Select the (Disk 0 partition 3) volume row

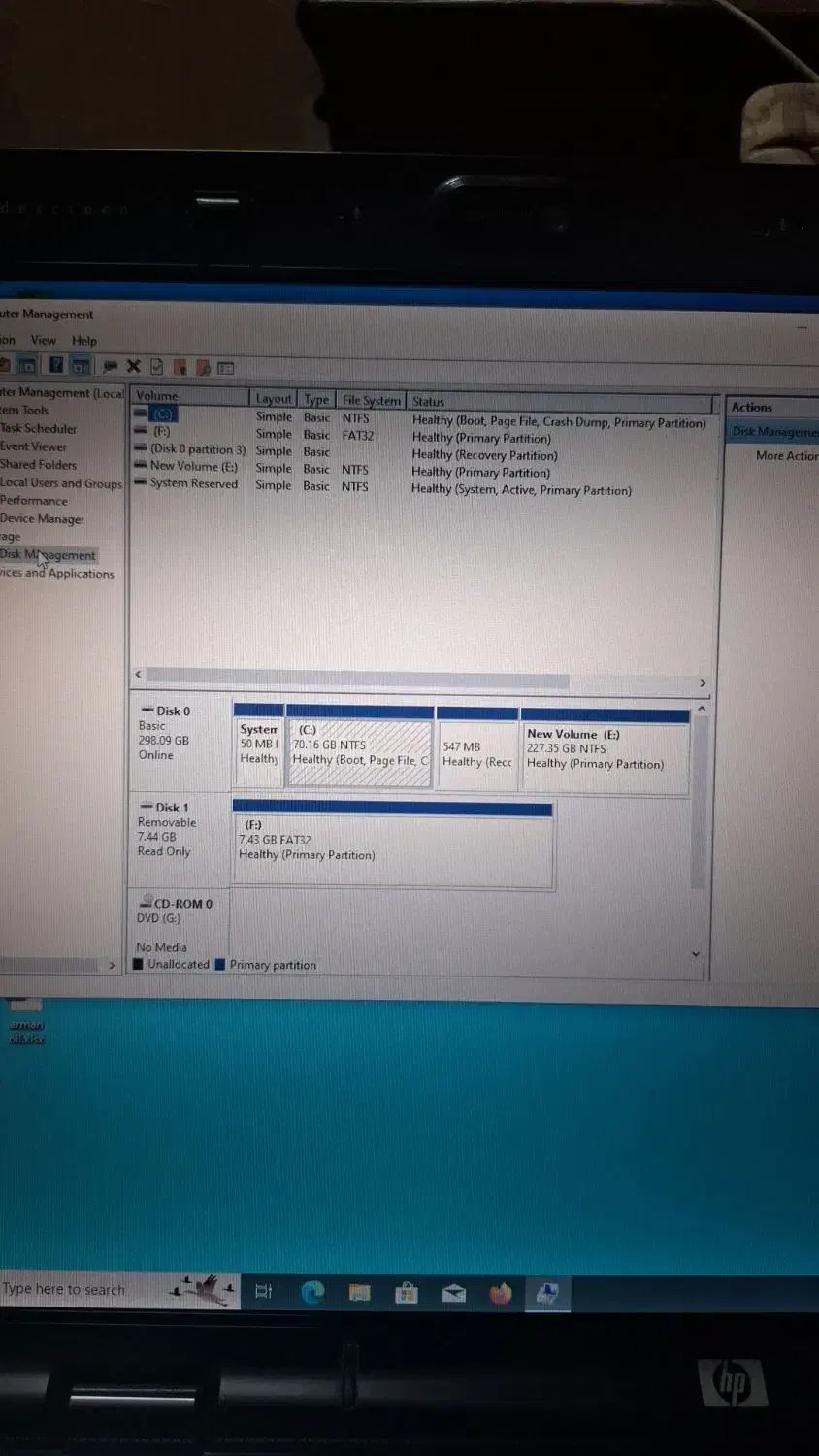(x=421, y=451)
